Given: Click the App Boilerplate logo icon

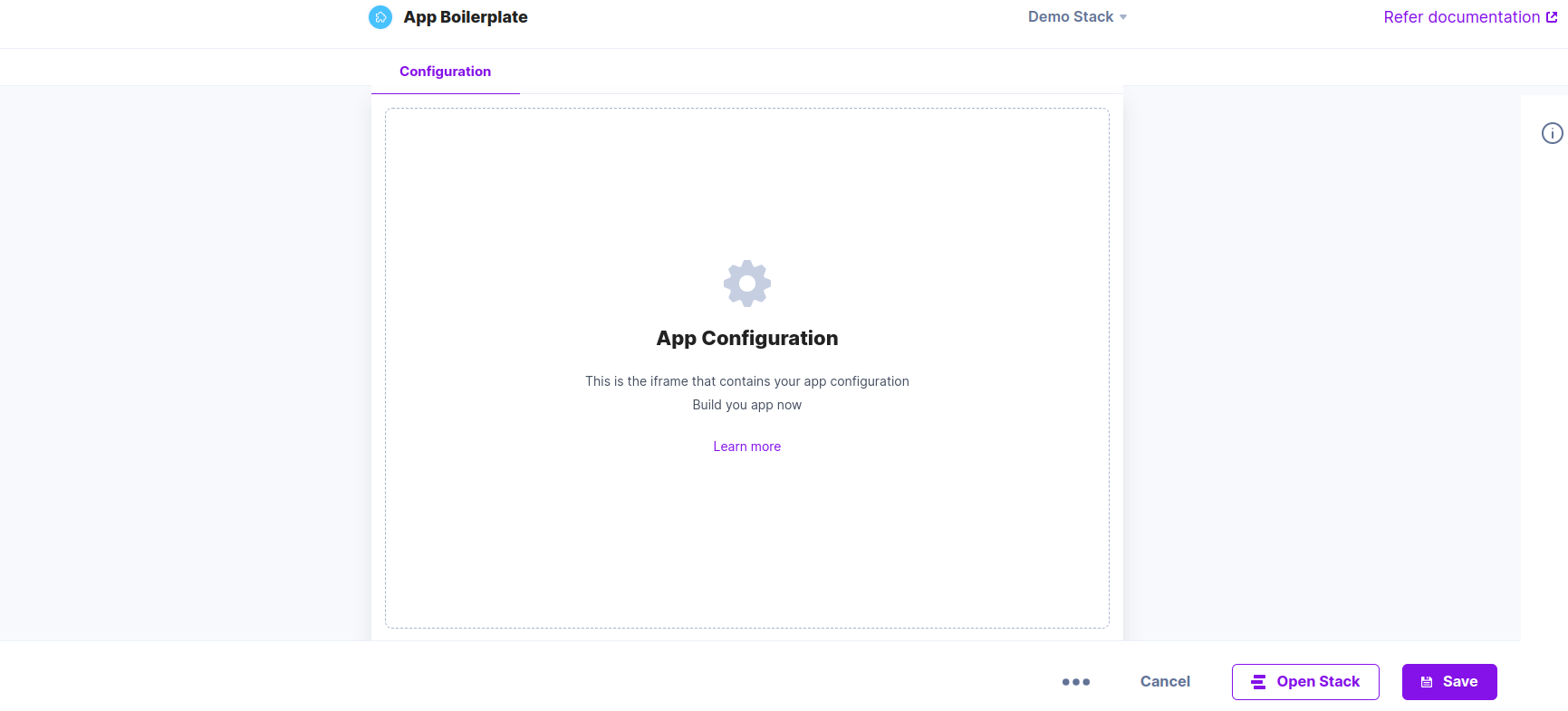Looking at the screenshot, I should tap(380, 17).
